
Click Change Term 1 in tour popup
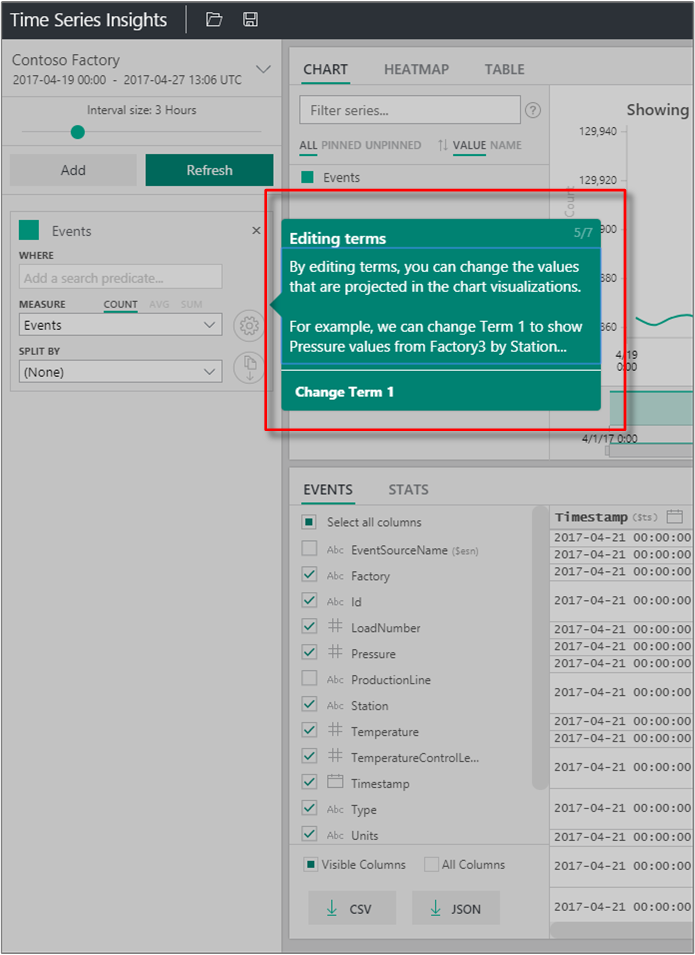tap(344, 392)
